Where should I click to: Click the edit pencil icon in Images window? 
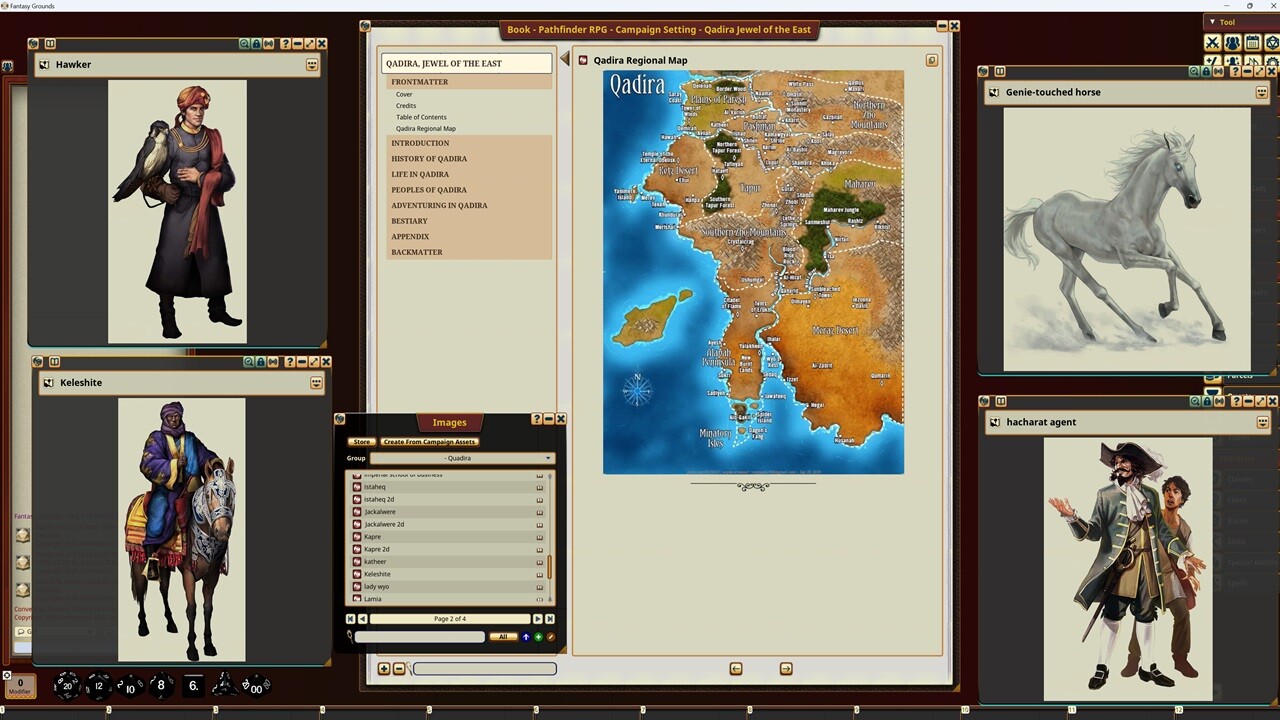[x=551, y=637]
